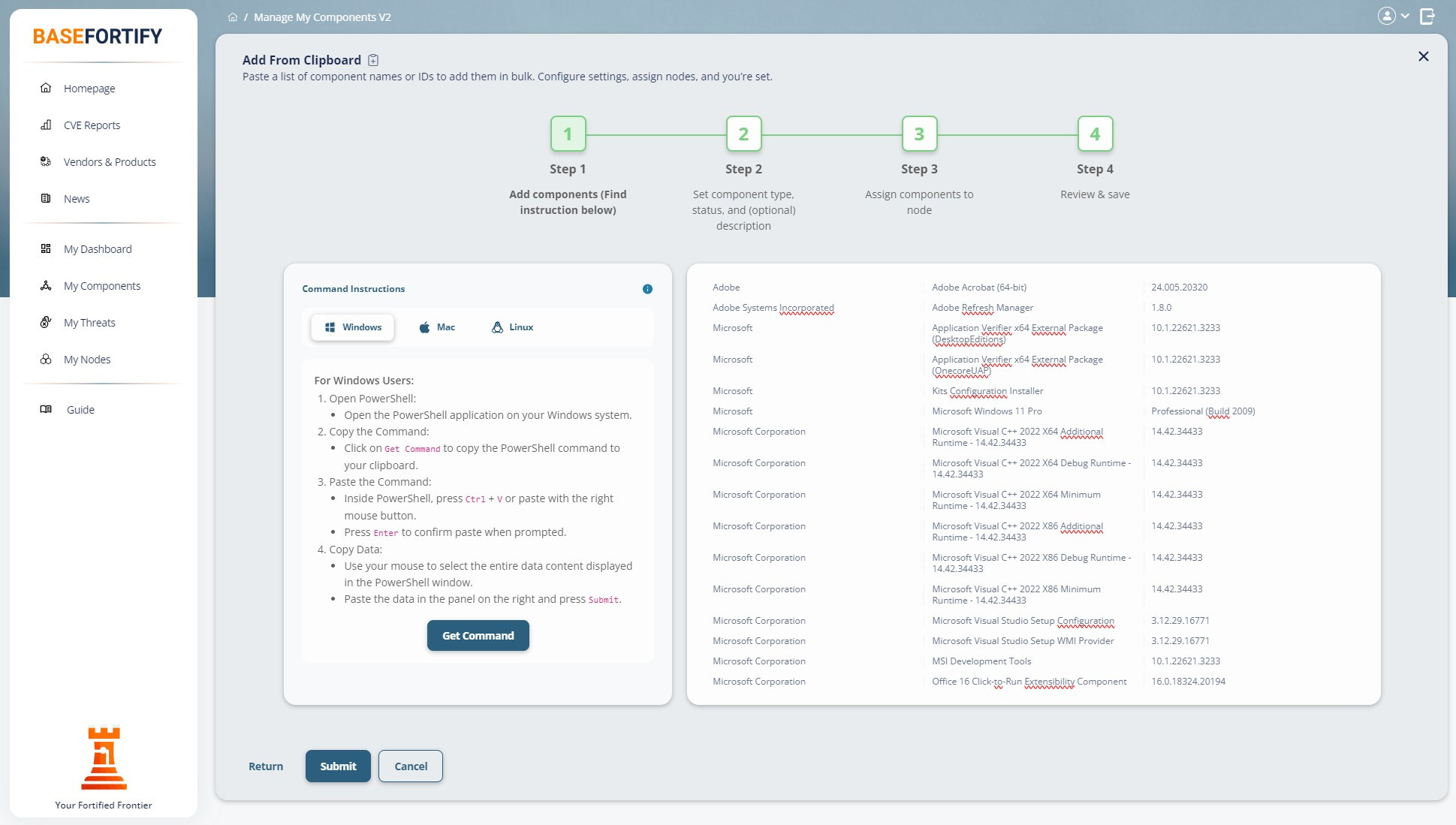This screenshot has width=1456, height=825.
Task: Click the logout icon in header
Action: point(1427,16)
